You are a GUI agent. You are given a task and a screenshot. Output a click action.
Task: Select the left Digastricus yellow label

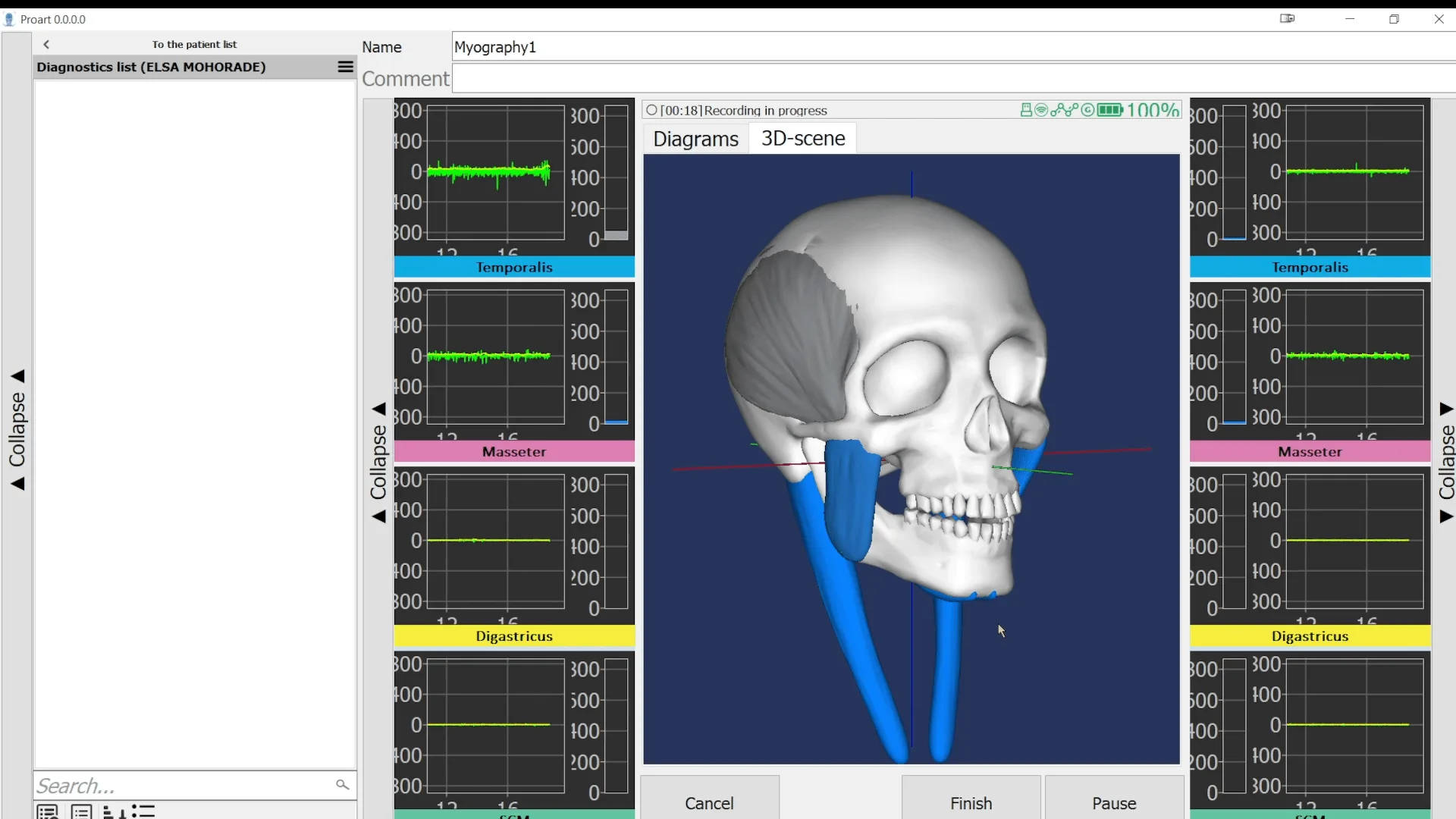(514, 636)
